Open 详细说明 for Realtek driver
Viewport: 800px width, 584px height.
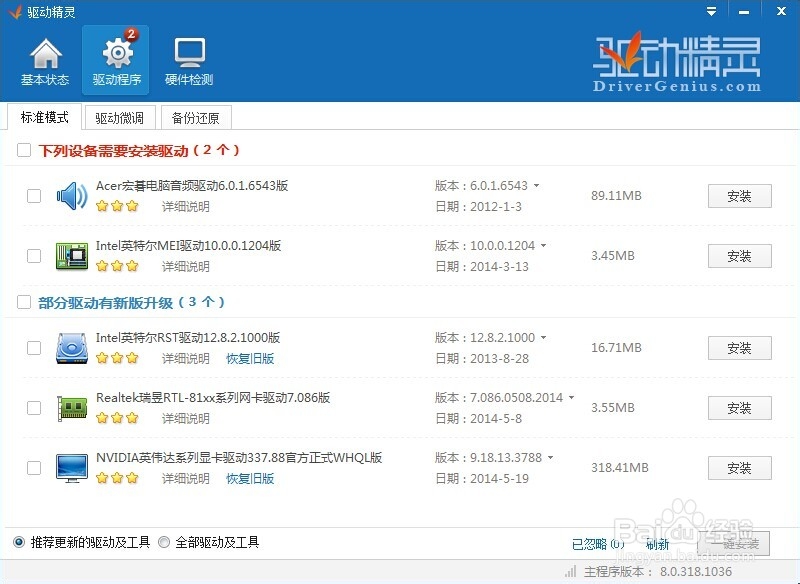pos(186,419)
